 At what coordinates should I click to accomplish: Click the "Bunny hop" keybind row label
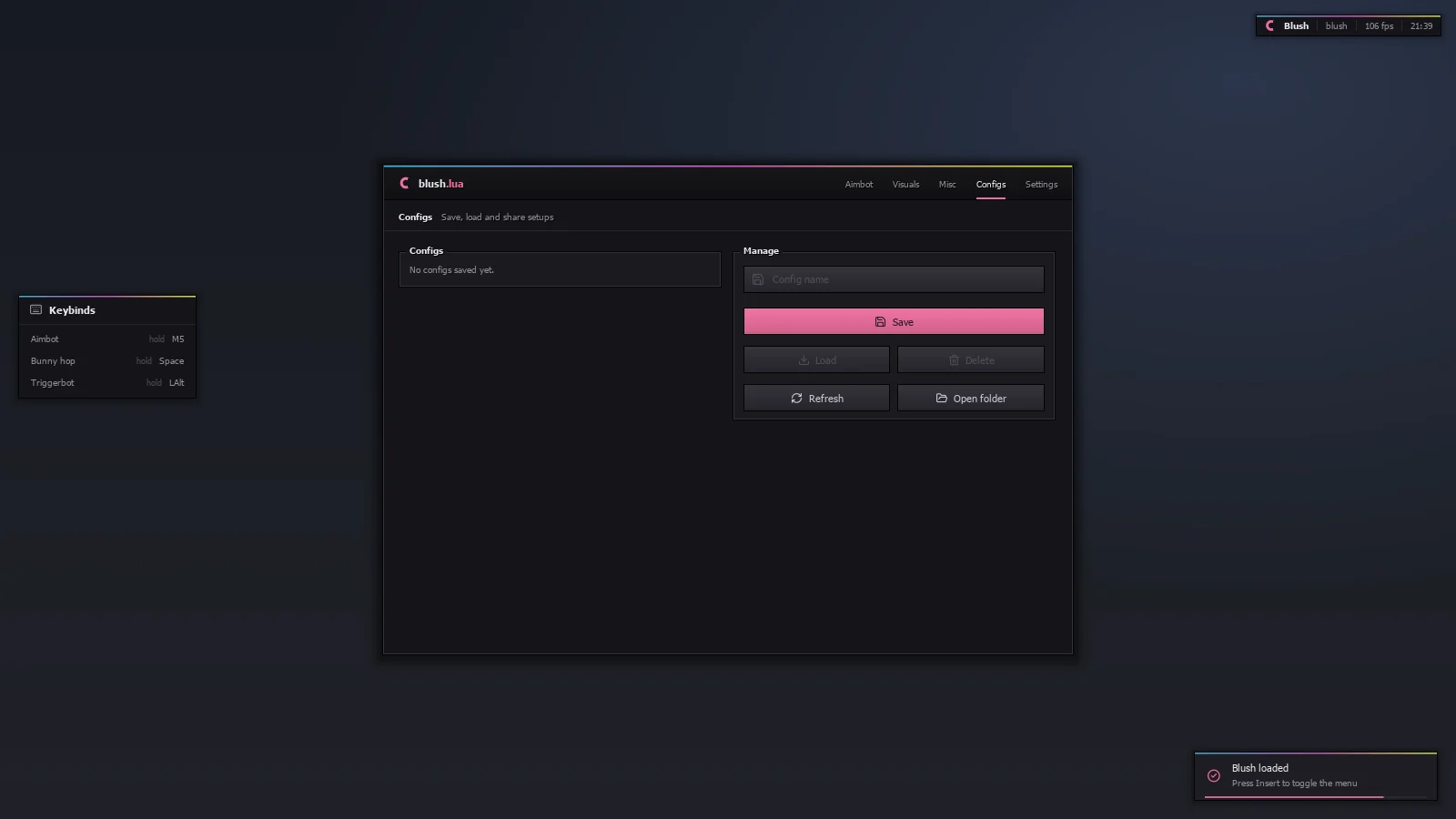pos(53,361)
